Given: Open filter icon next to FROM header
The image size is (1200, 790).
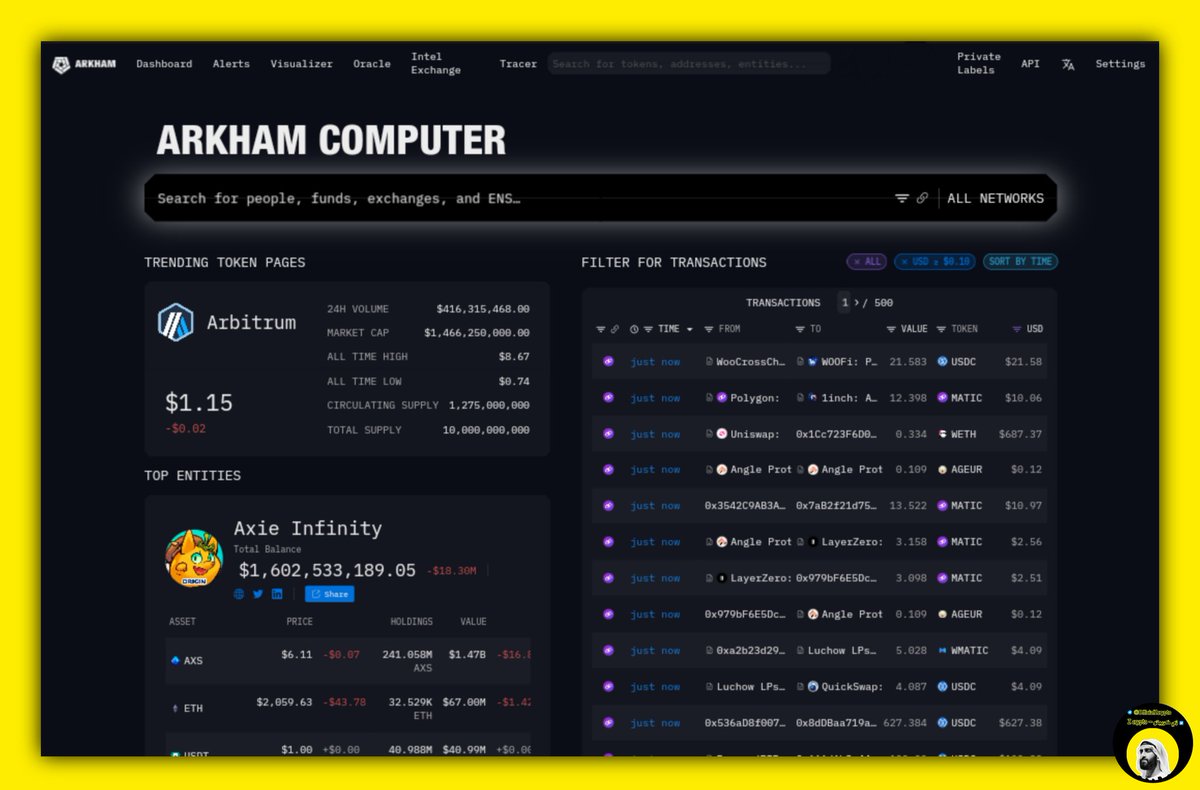Looking at the screenshot, I should pyautogui.click(x=709, y=329).
